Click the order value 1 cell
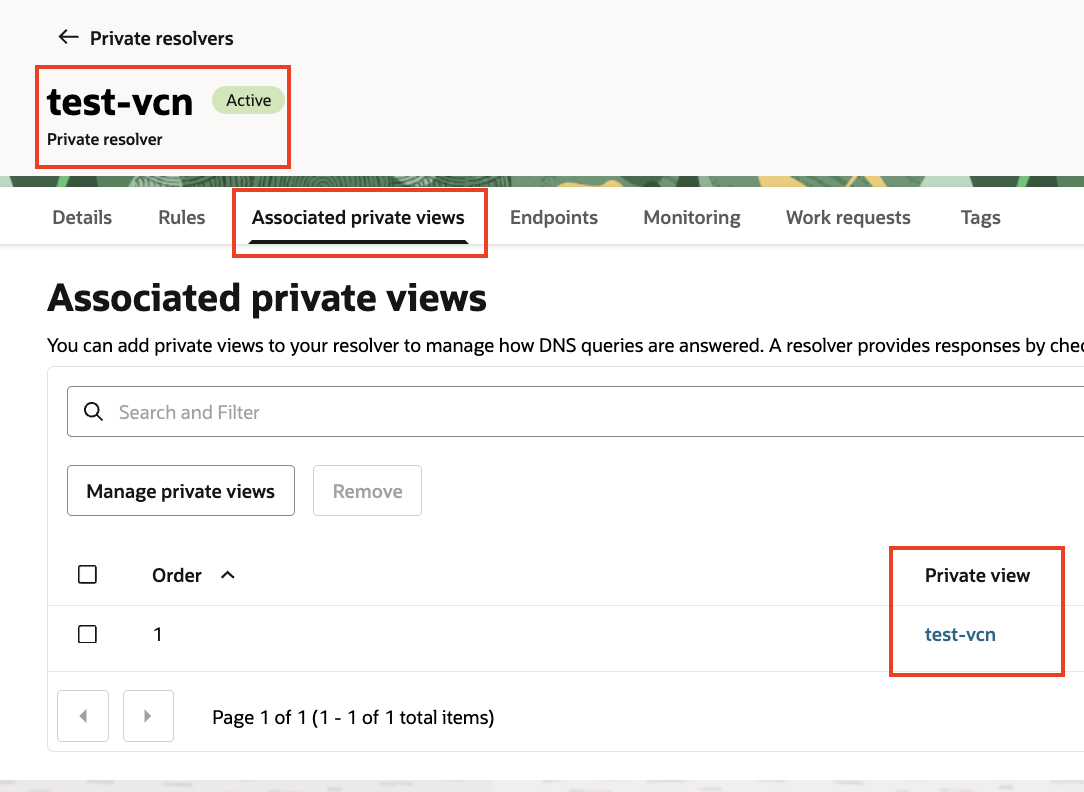Screen dimensions: 1084x792 pyautogui.click(x=158, y=634)
